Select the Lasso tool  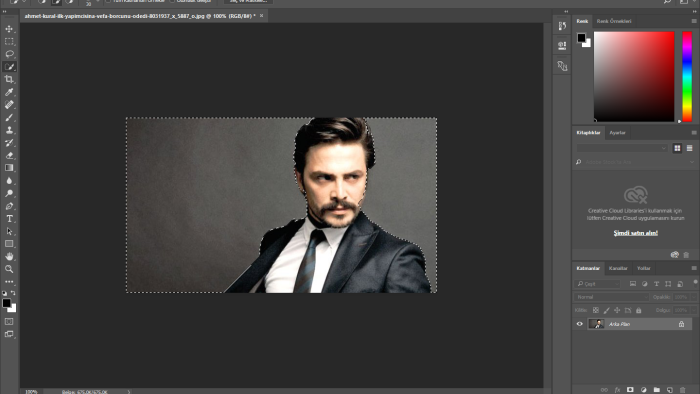9,54
